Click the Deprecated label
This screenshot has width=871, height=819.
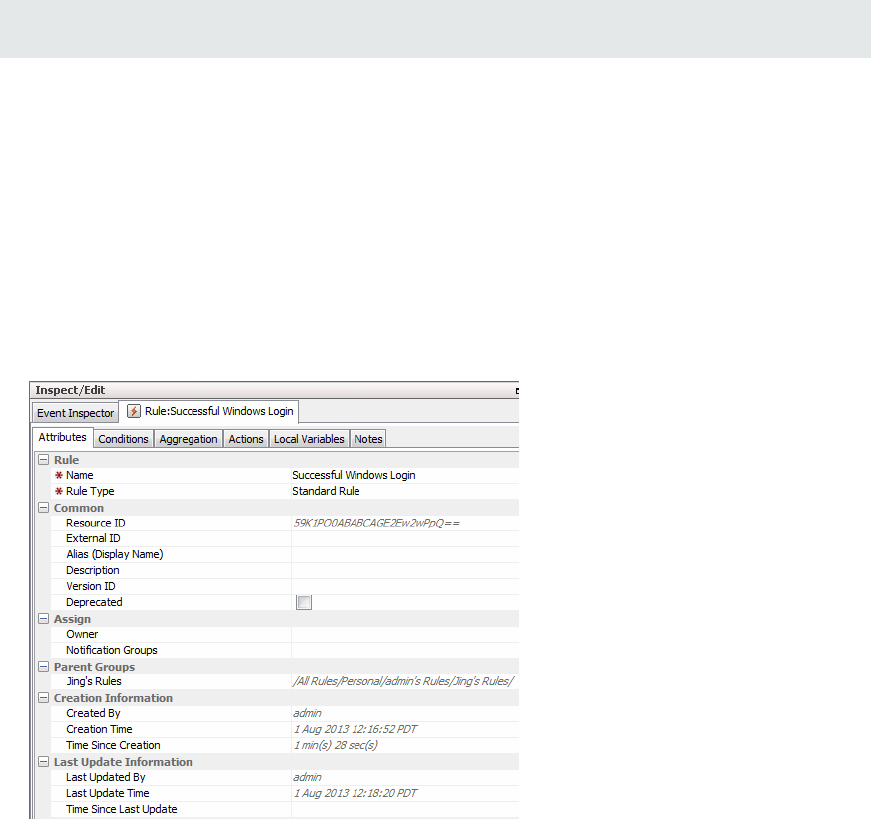[x=94, y=602]
